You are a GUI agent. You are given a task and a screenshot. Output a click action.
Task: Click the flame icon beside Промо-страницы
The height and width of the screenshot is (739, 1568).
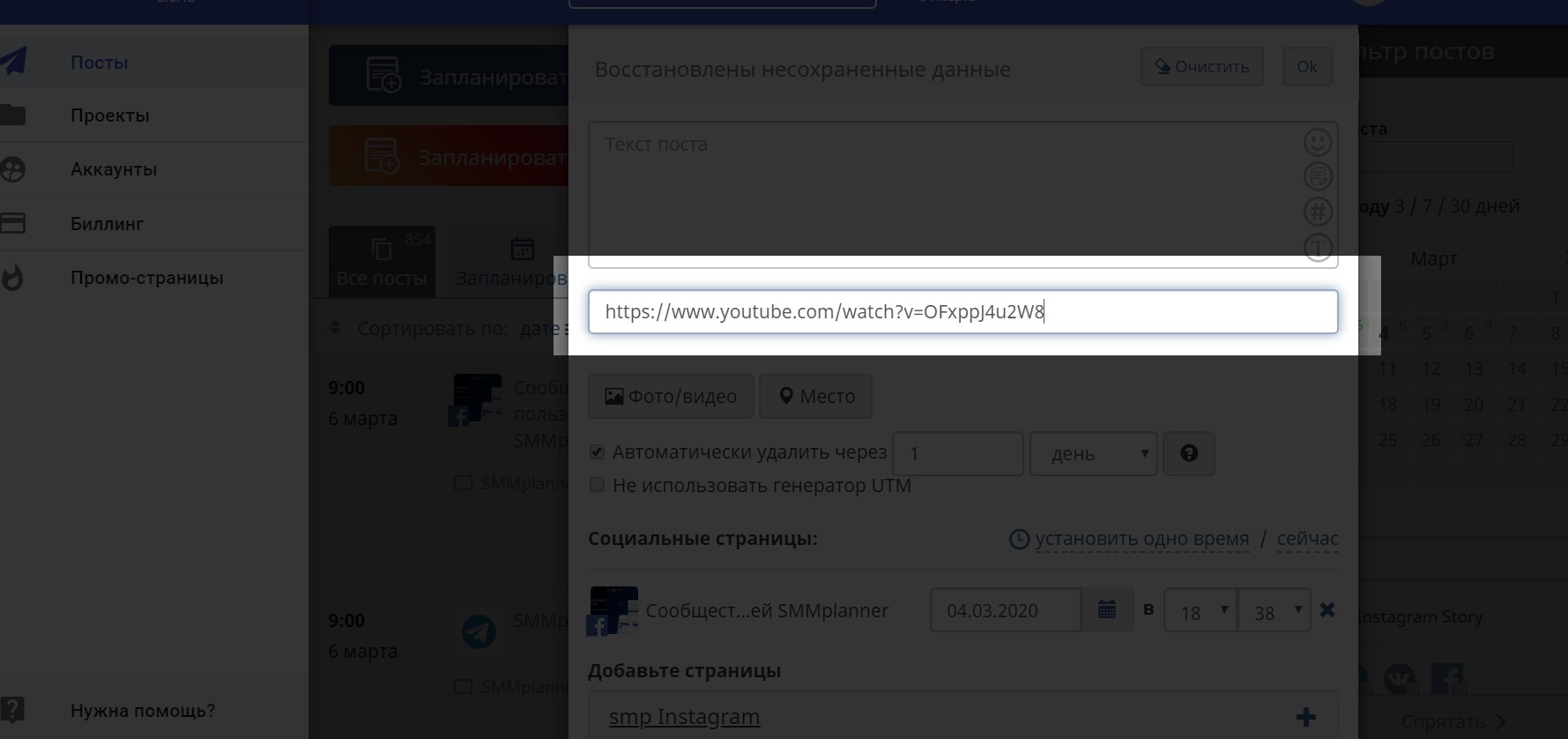click(12, 278)
